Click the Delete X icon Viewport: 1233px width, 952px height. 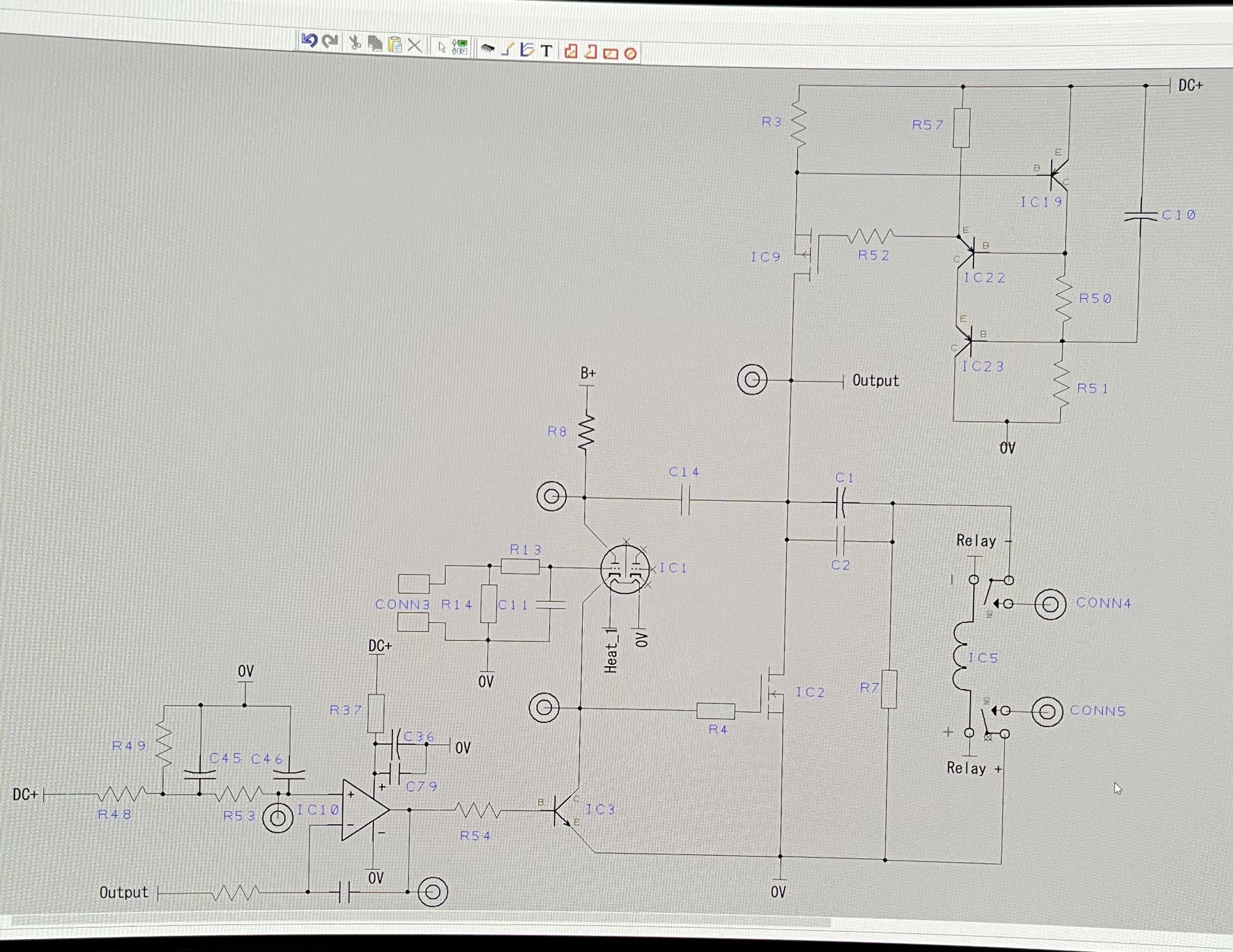(415, 46)
